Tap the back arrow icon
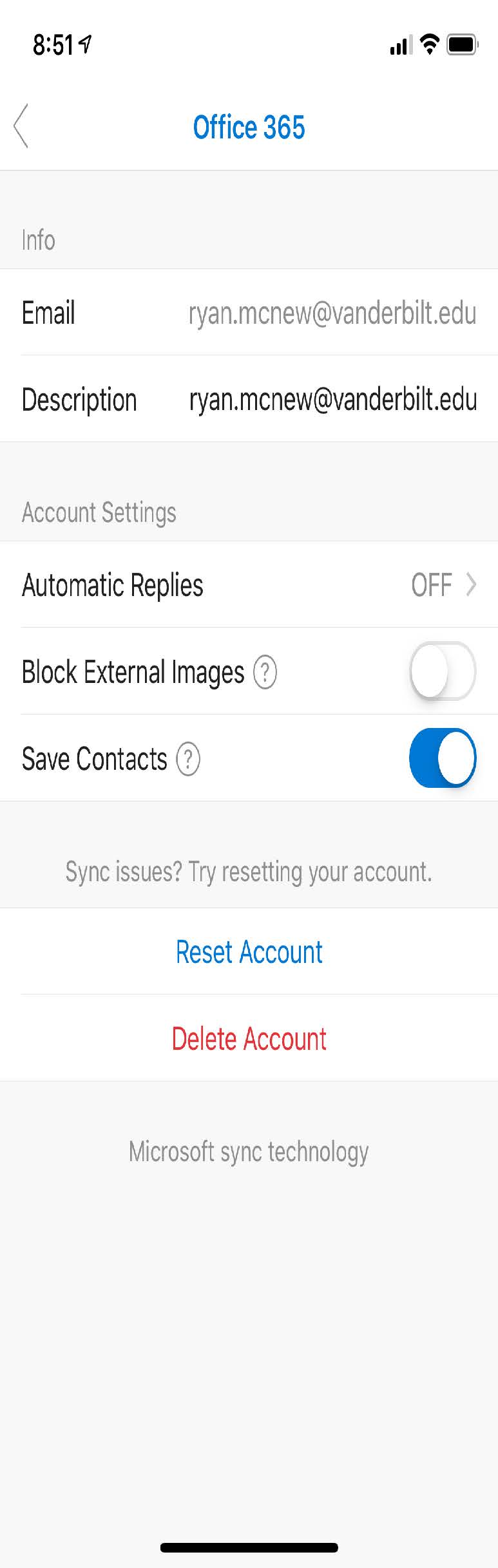Screen dimensions: 498x1568 [x=21, y=126]
